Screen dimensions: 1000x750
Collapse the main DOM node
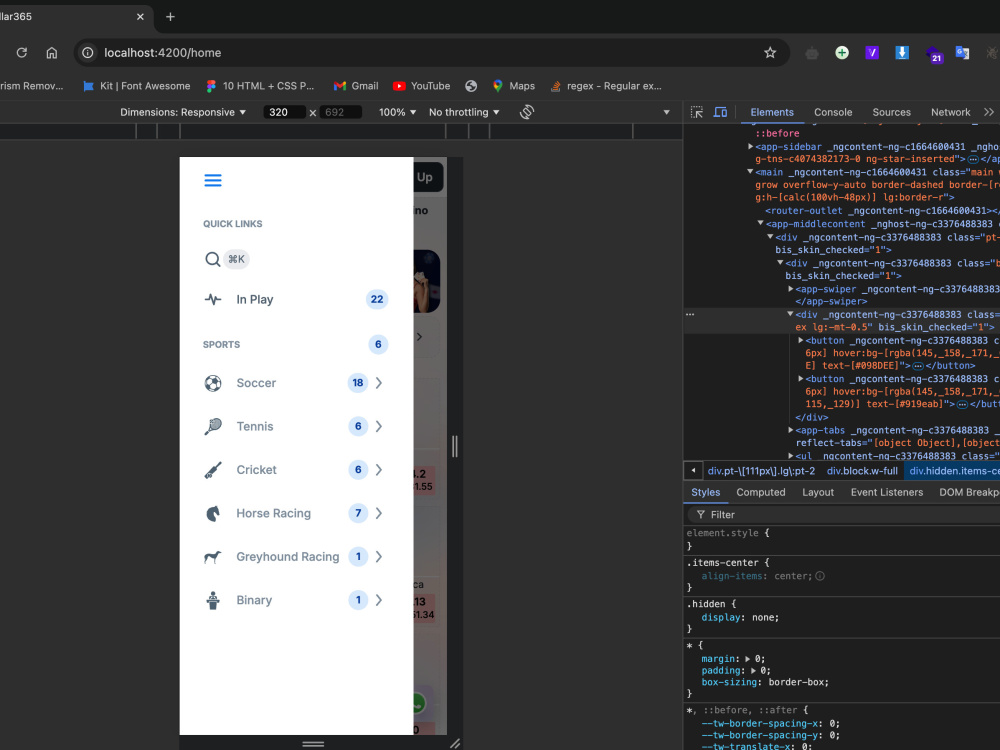tap(751, 172)
